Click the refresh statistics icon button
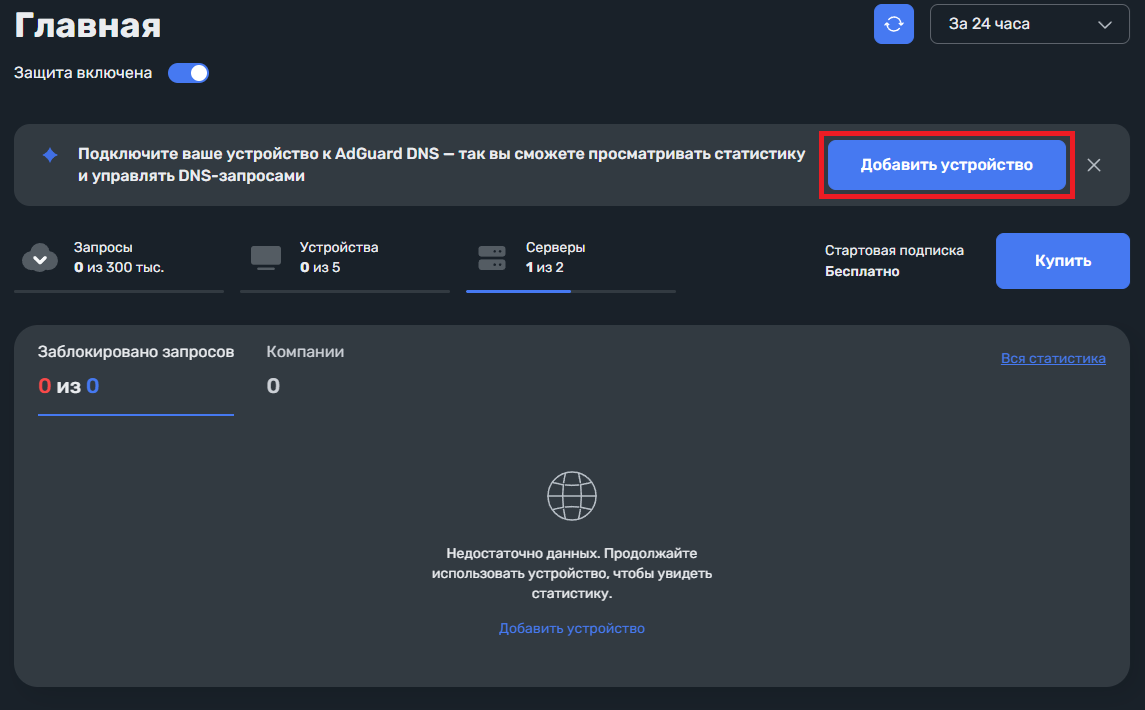Screen dimensions: 1145x710 [893, 24]
